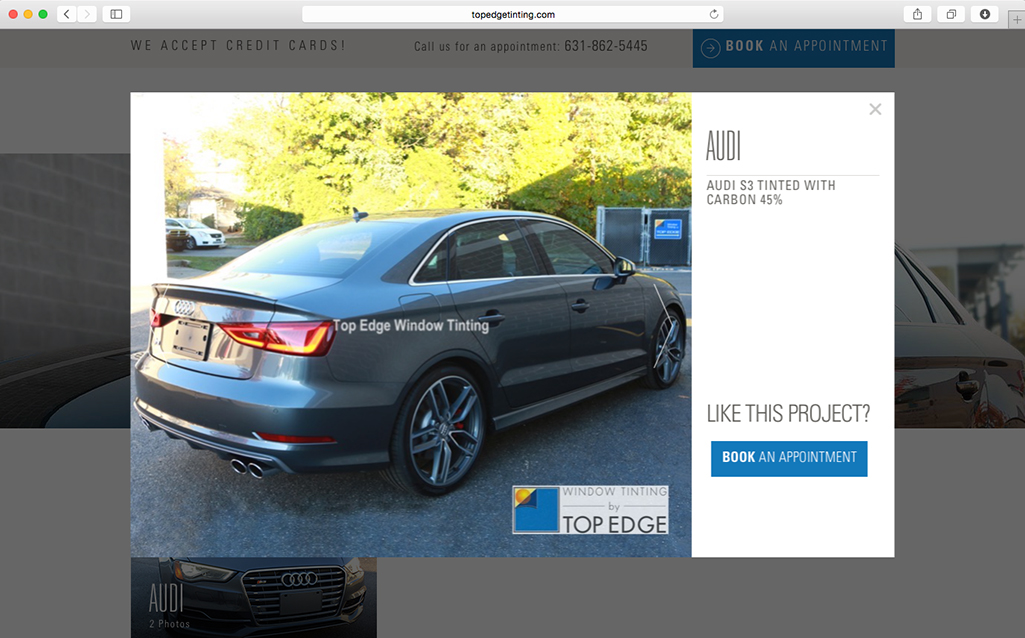Open the Safari downloads list

point(984,14)
